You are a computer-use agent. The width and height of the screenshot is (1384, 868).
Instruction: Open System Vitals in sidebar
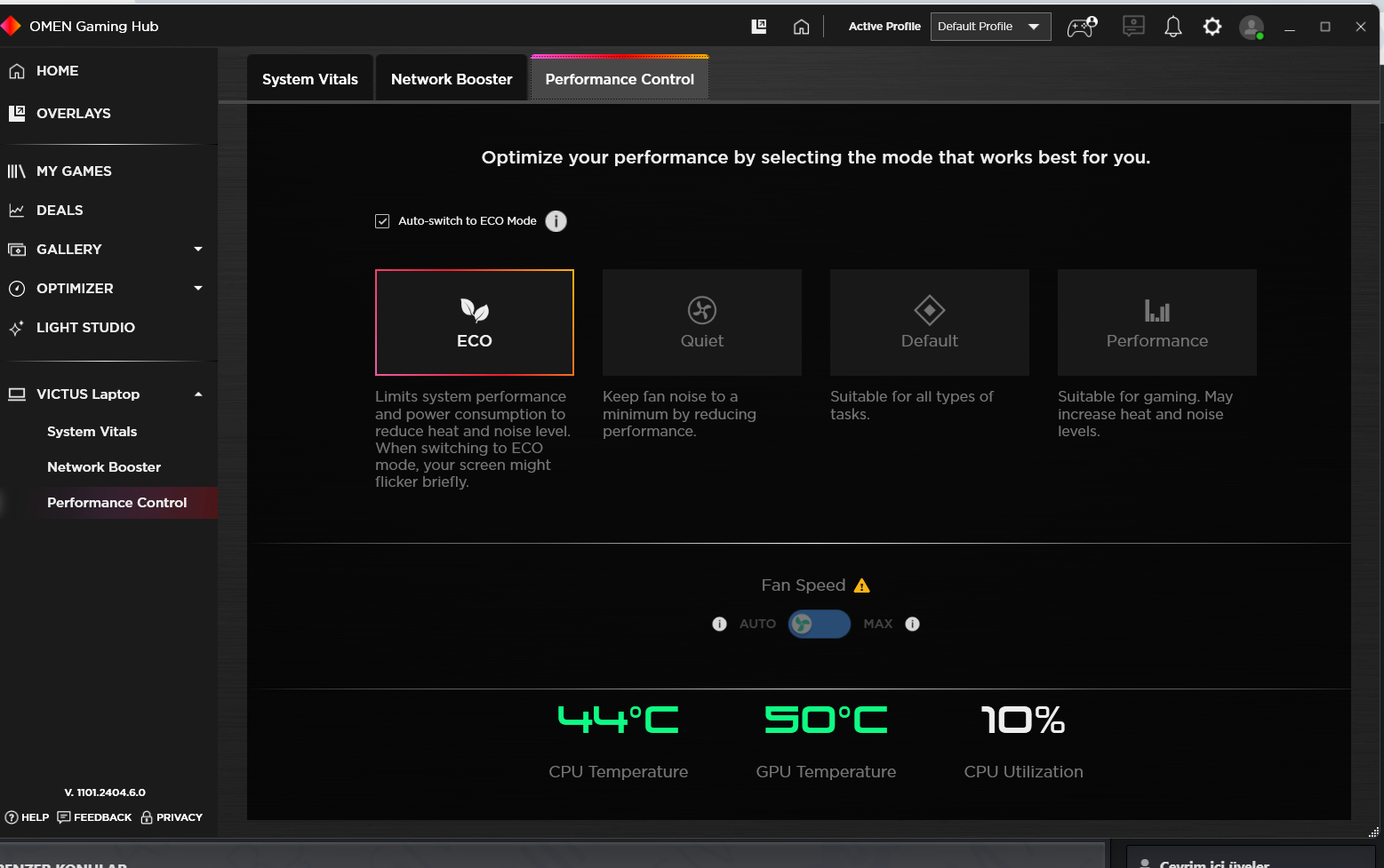click(x=92, y=432)
